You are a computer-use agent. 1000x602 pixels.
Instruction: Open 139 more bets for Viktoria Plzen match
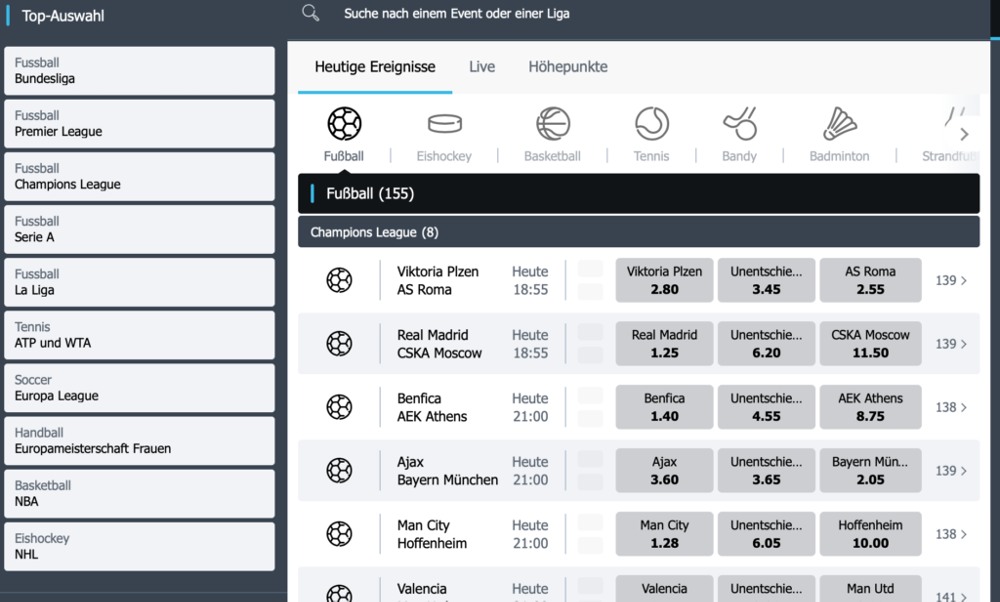(x=952, y=281)
